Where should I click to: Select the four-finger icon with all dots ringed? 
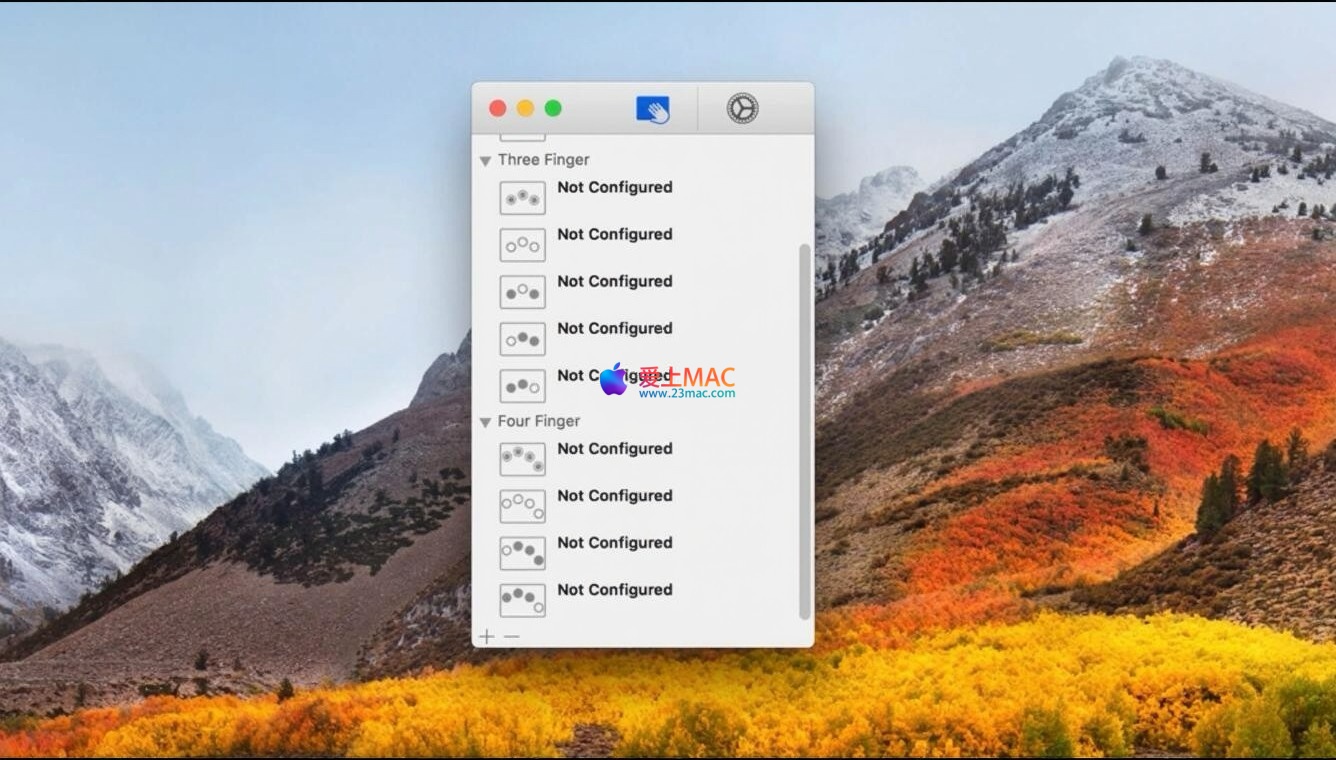pos(522,459)
